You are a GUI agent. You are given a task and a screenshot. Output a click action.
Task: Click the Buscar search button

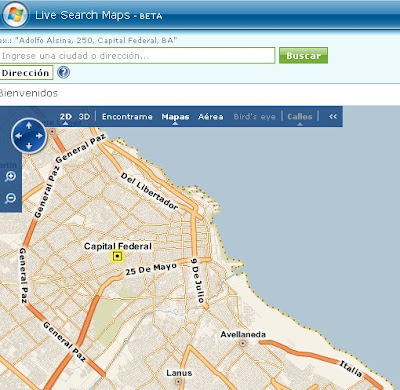[x=303, y=55]
